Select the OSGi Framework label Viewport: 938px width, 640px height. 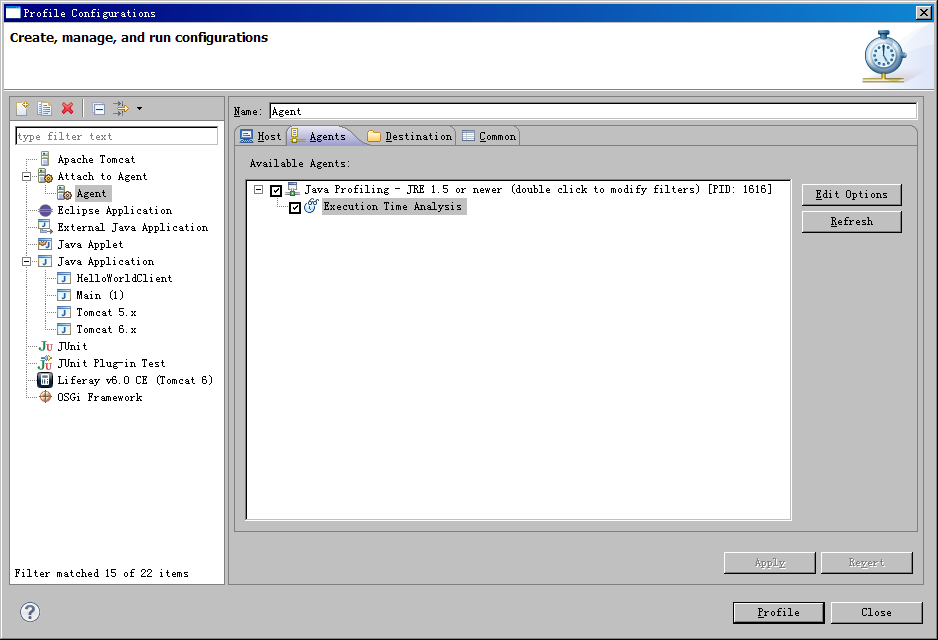pyautogui.click(x=100, y=397)
